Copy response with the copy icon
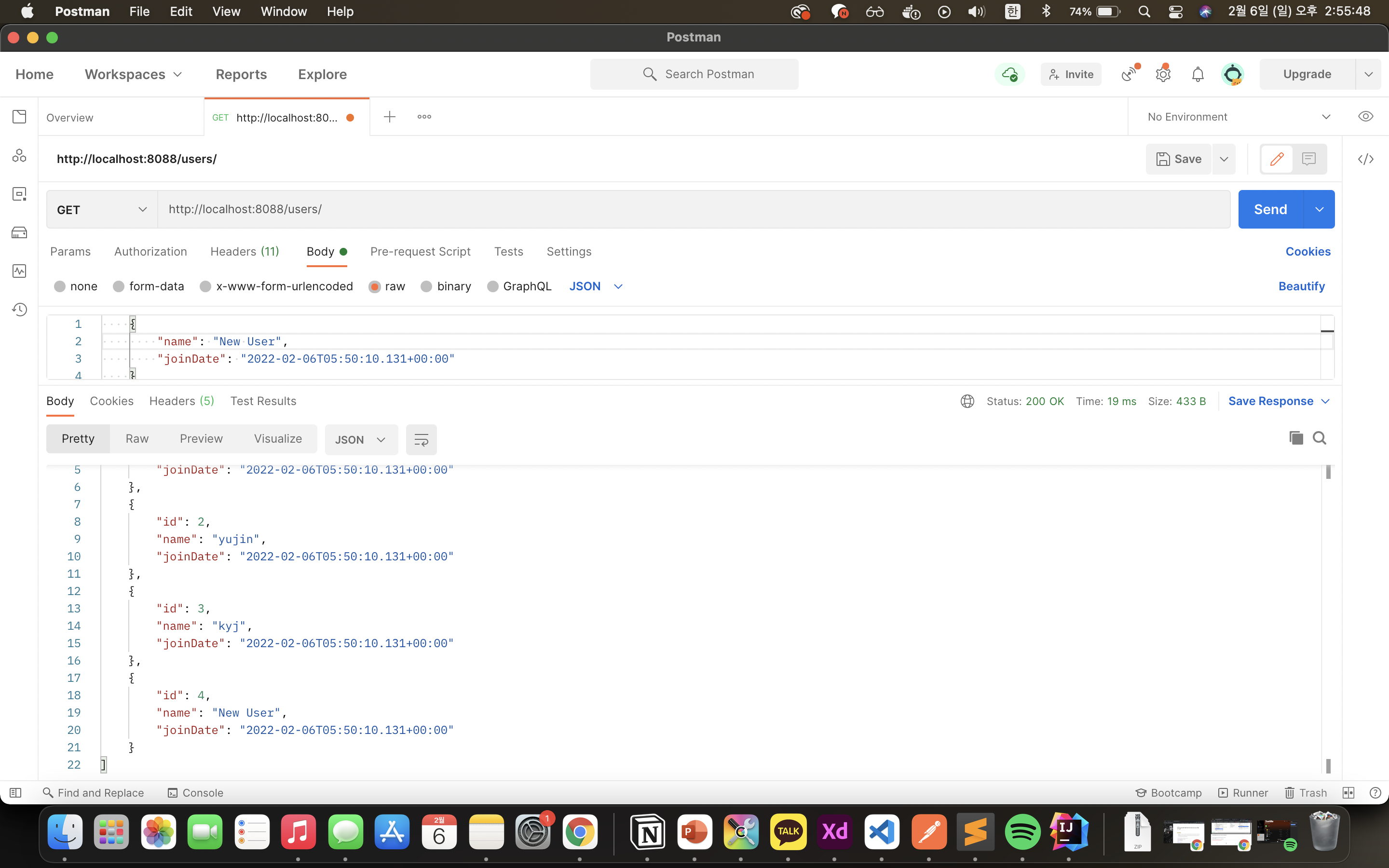 coord(1295,439)
